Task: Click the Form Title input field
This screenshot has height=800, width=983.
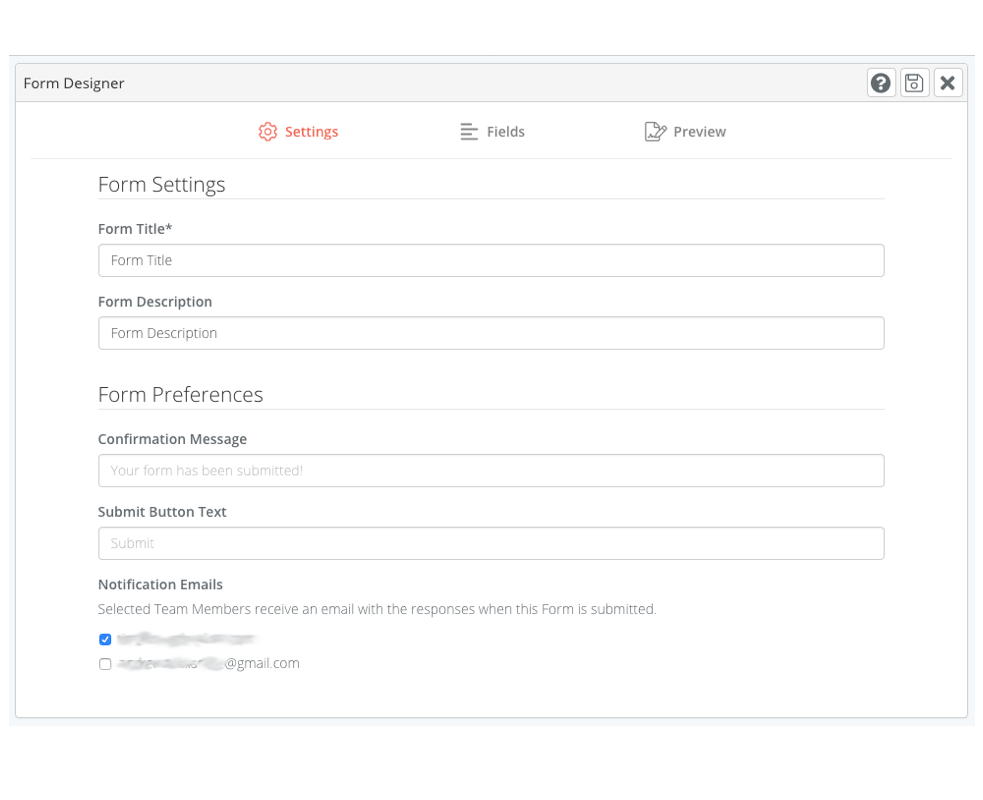Action: coord(490,260)
